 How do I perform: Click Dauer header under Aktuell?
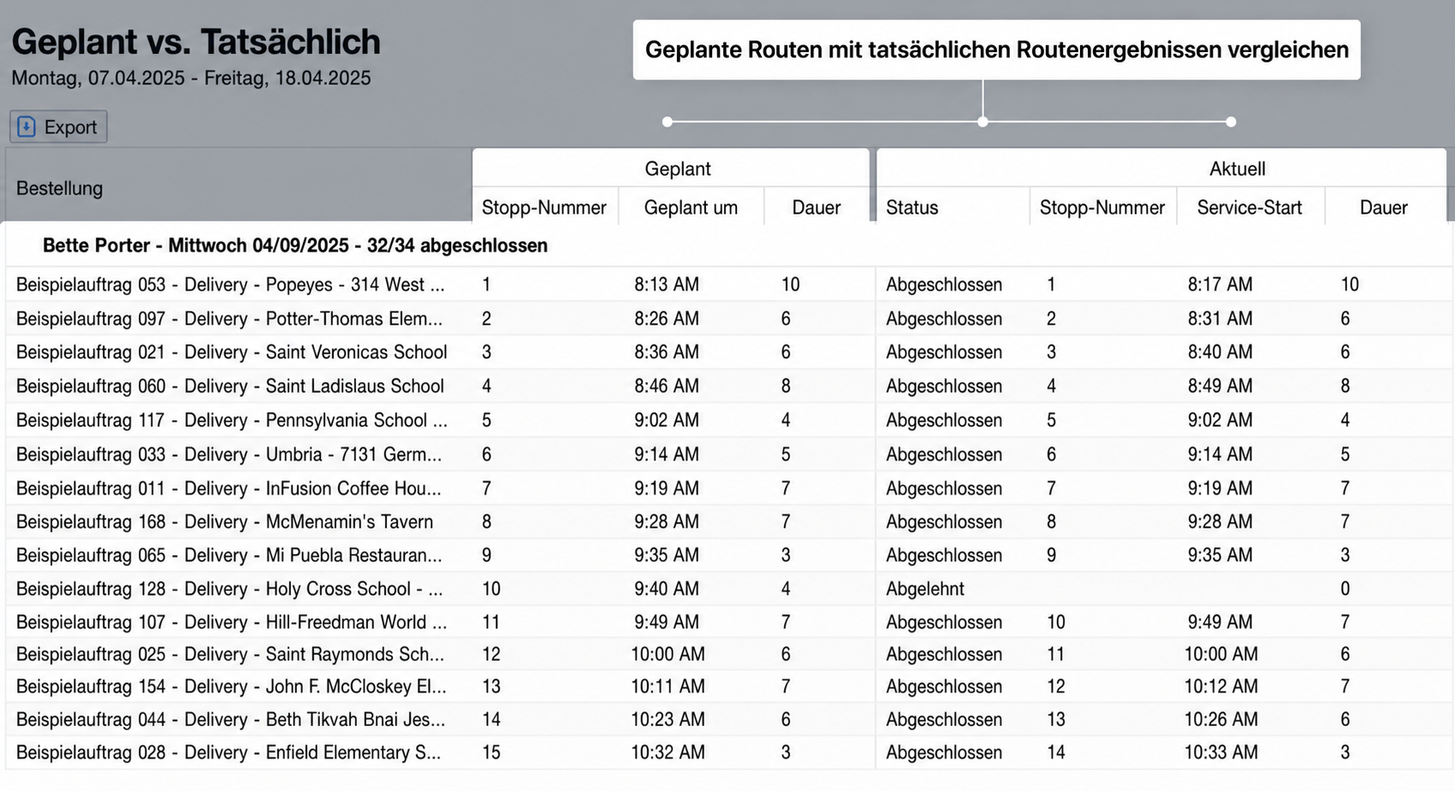click(1384, 207)
